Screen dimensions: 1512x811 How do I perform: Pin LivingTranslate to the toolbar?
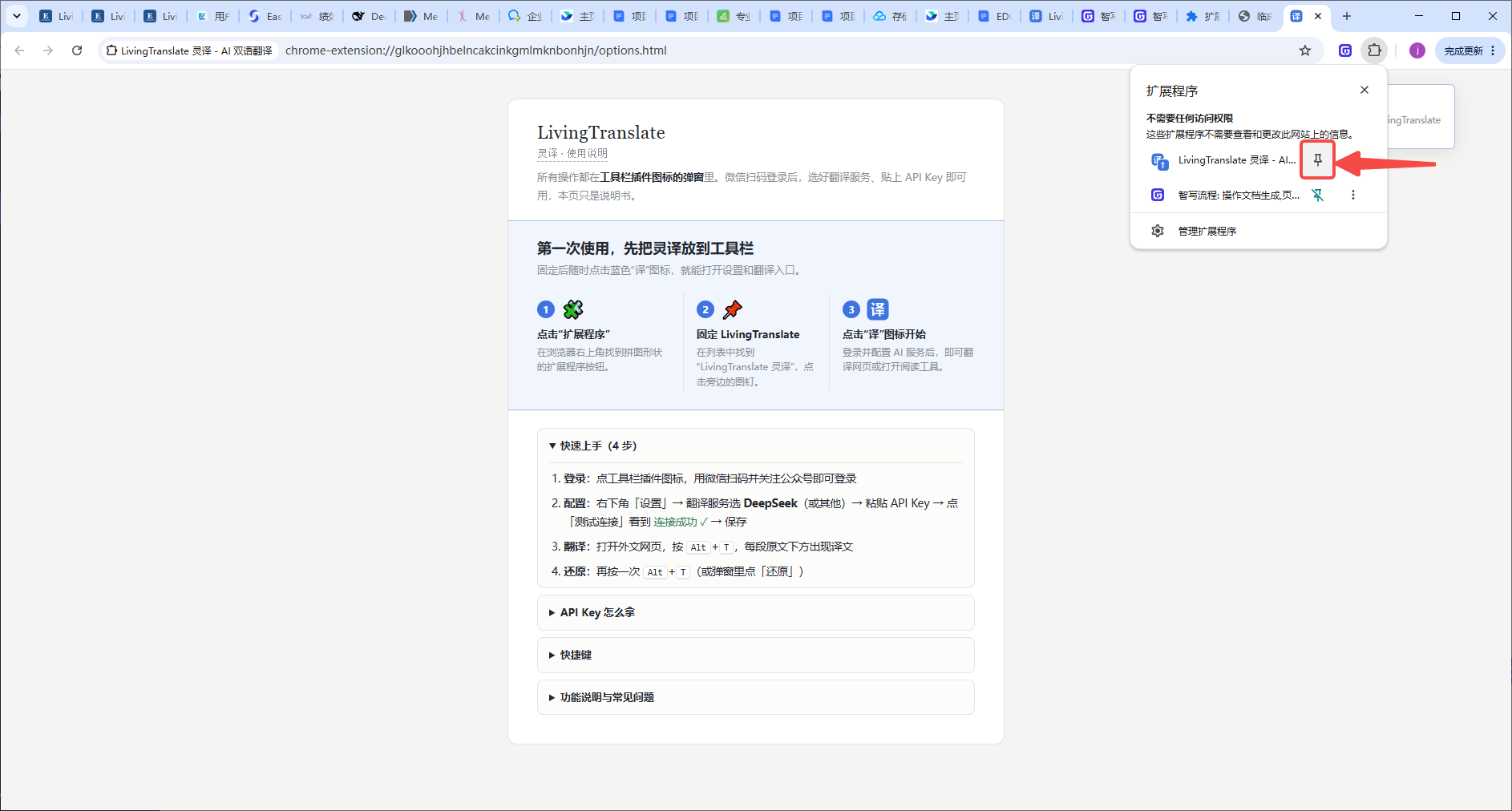[x=1317, y=160]
